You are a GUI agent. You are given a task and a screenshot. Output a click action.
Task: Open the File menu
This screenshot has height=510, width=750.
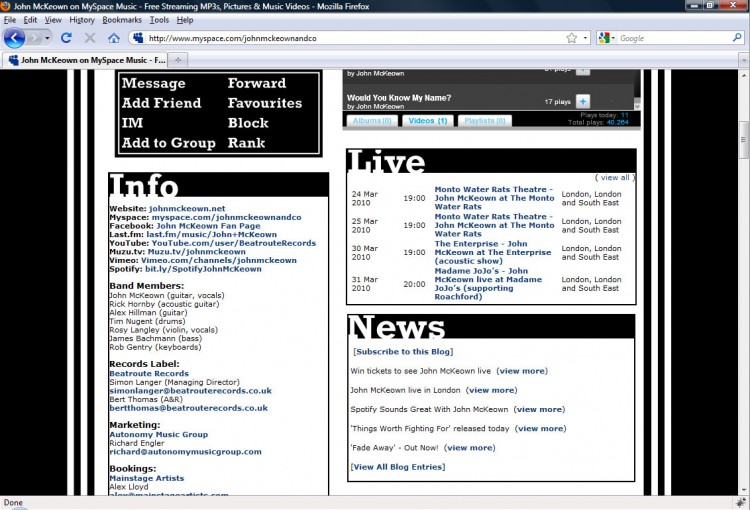point(10,20)
